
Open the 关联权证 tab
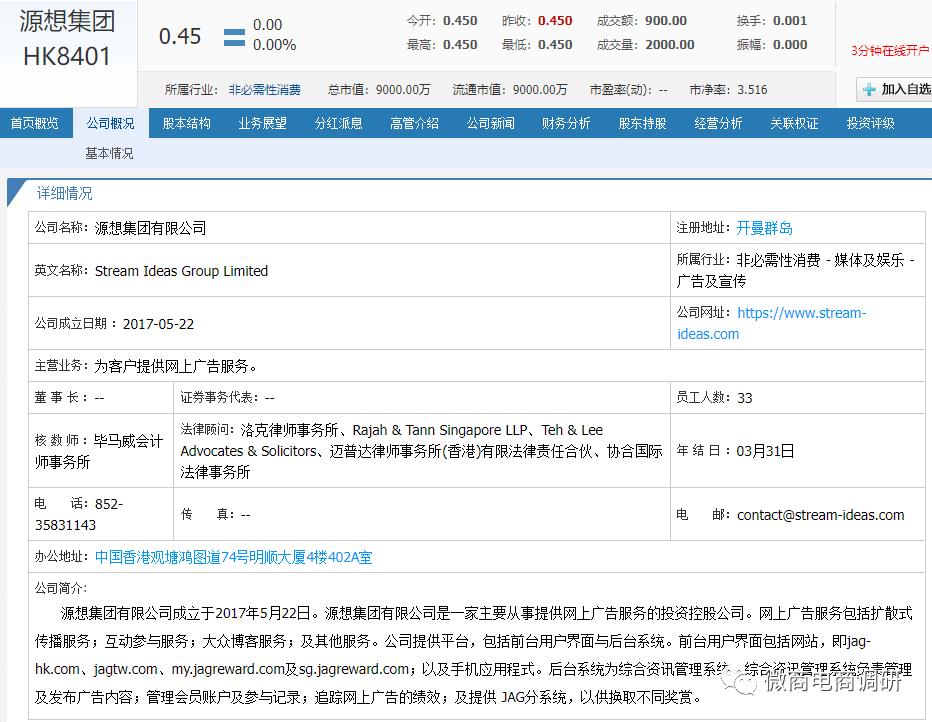[794, 122]
